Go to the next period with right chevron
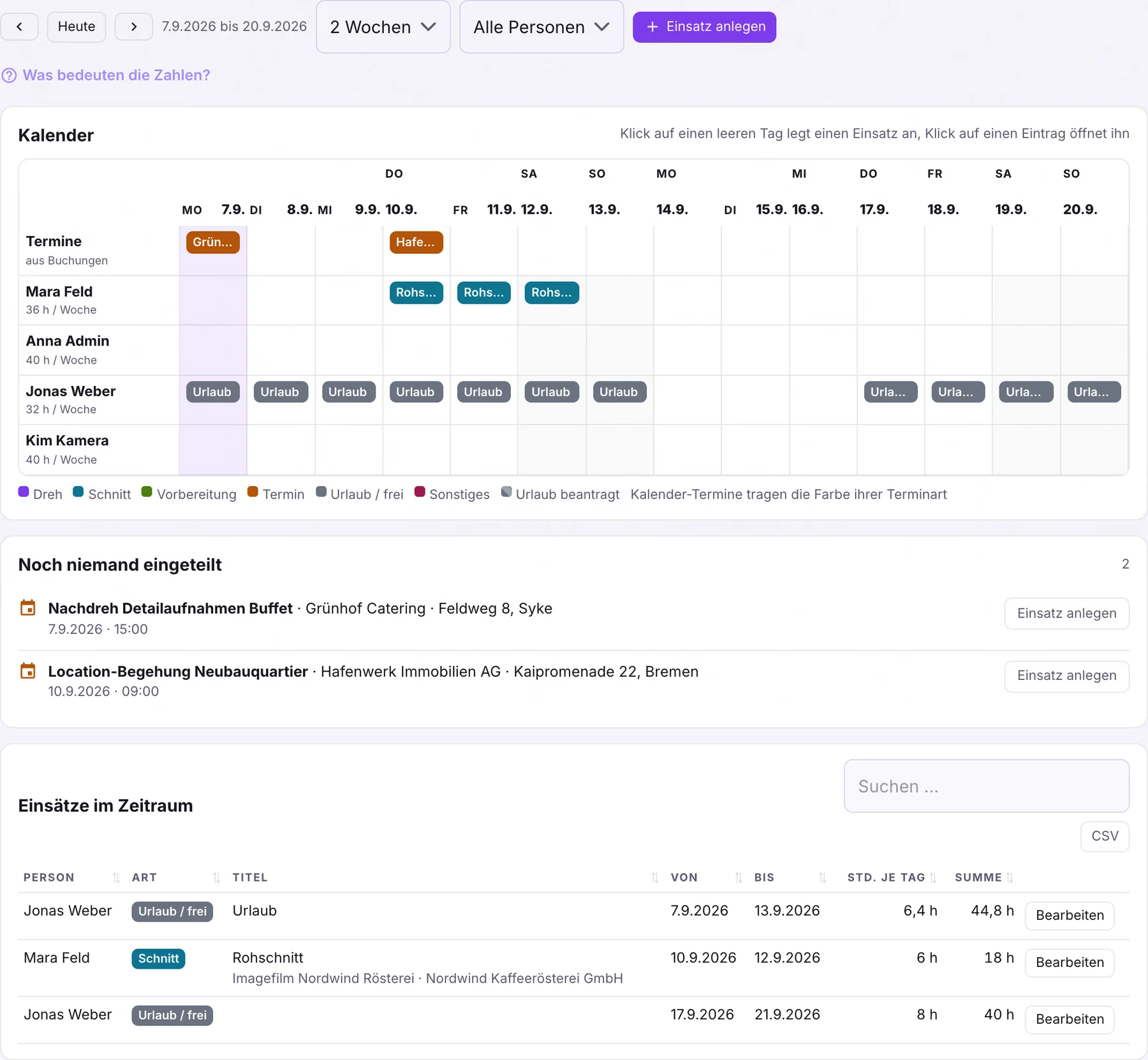Viewport: 1148px width, 1060px height. tap(133, 27)
